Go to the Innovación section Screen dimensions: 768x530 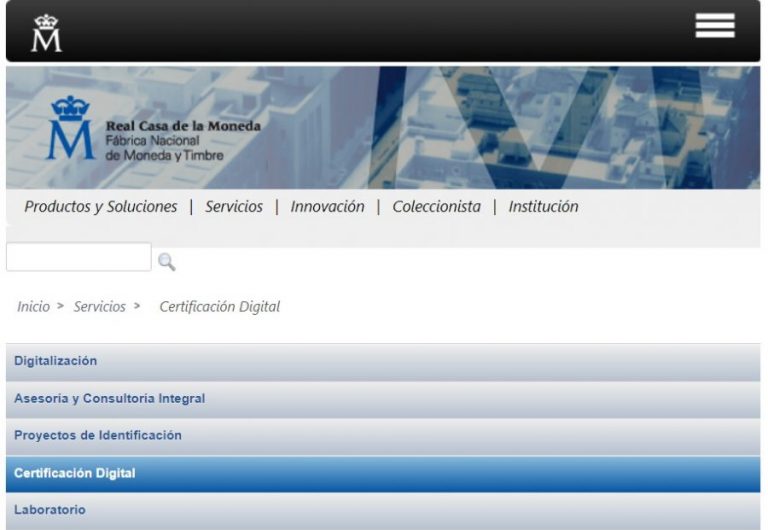click(327, 207)
